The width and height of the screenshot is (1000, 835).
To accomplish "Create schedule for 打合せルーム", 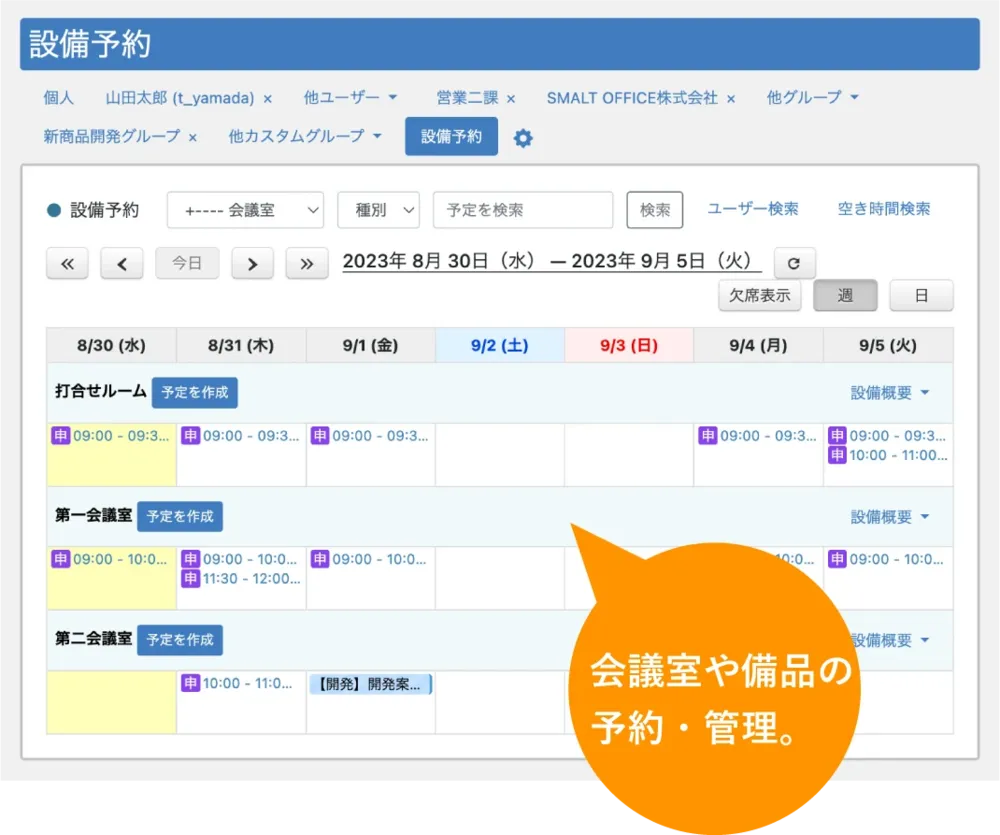I will (x=195, y=392).
